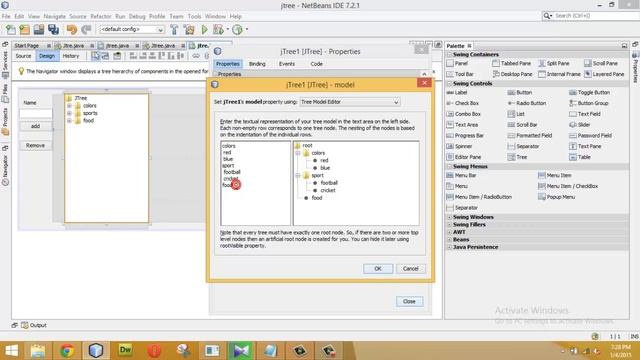
Task: Click the Remove button in form
Action: tap(36, 145)
